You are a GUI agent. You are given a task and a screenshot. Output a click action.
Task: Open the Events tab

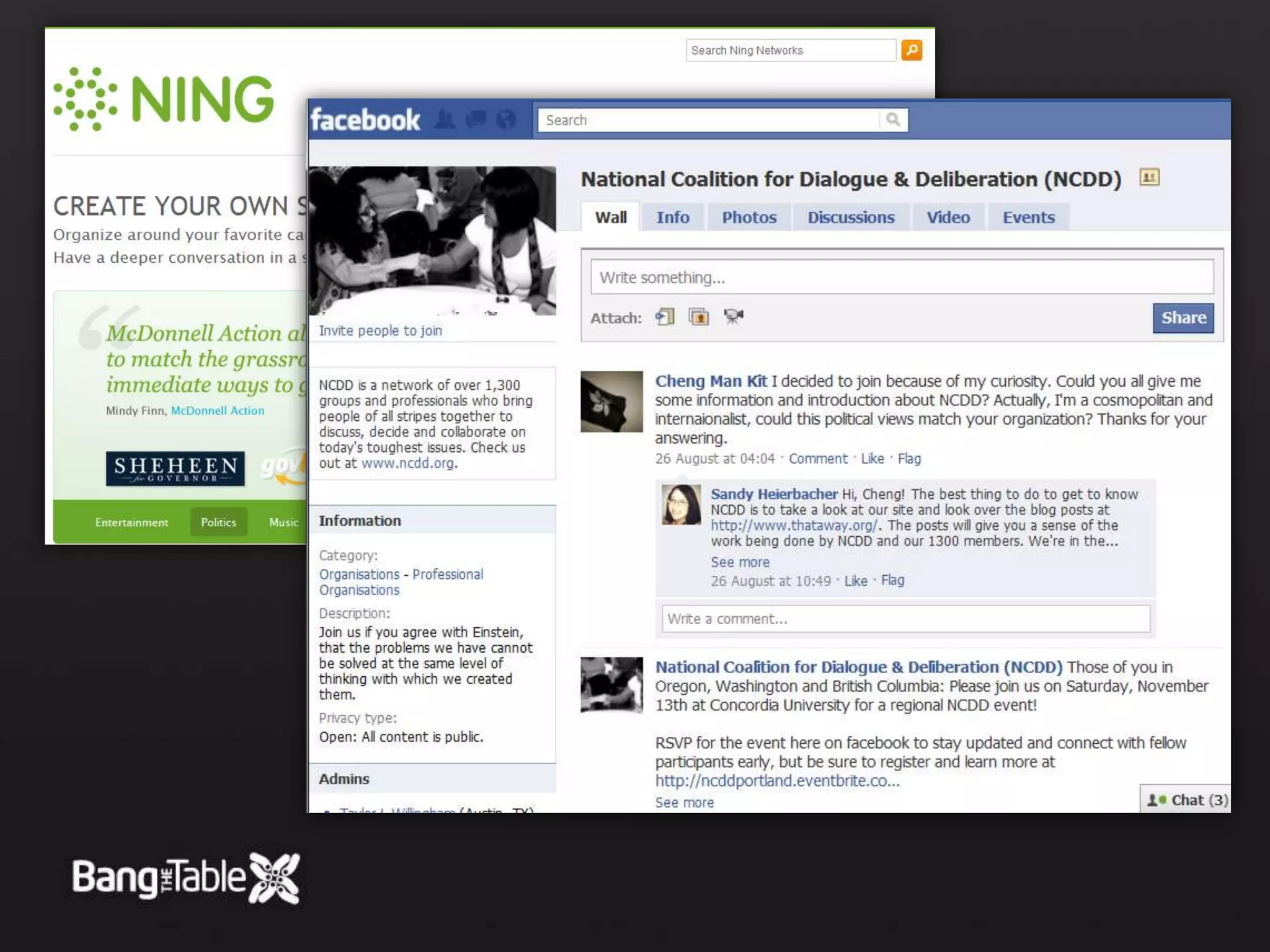point(1028,218)
